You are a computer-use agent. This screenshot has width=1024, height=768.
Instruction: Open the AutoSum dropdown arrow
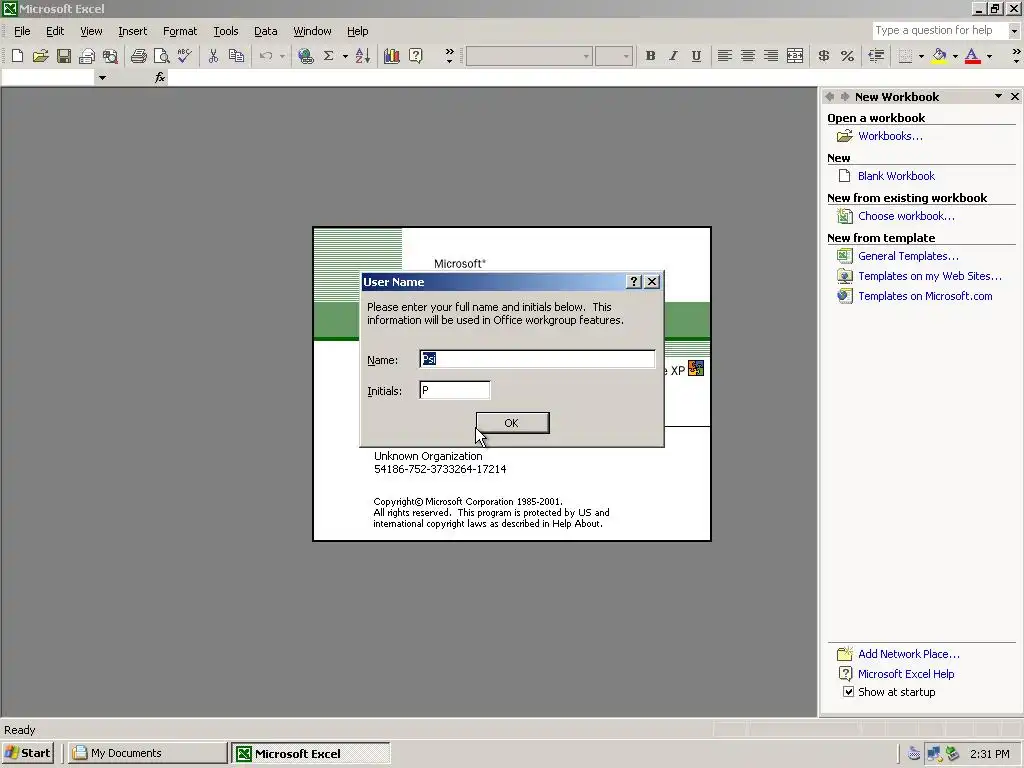[x=345, y=56]
